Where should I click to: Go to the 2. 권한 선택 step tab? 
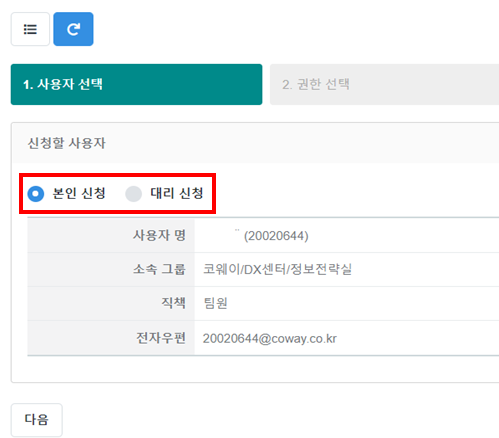384,84
